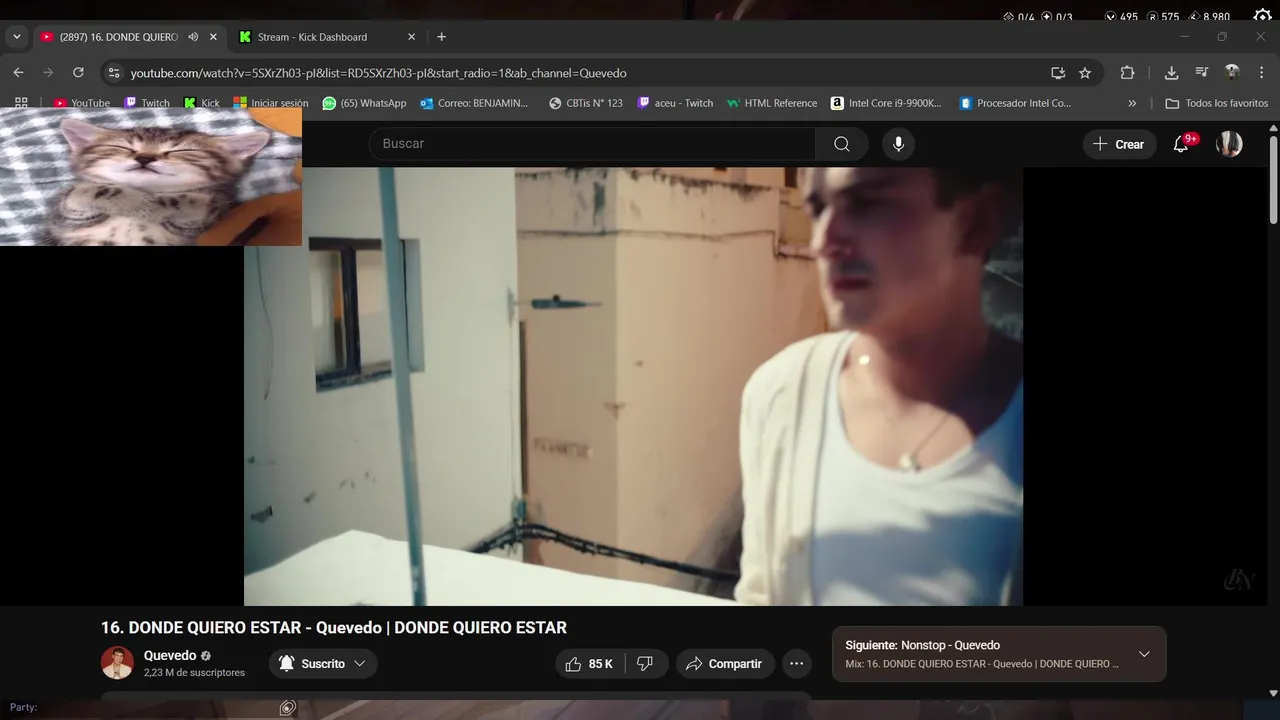Click the install app icon in address bar
The height and width of the screenshot is (720, 1280).
click(1058, 73)
